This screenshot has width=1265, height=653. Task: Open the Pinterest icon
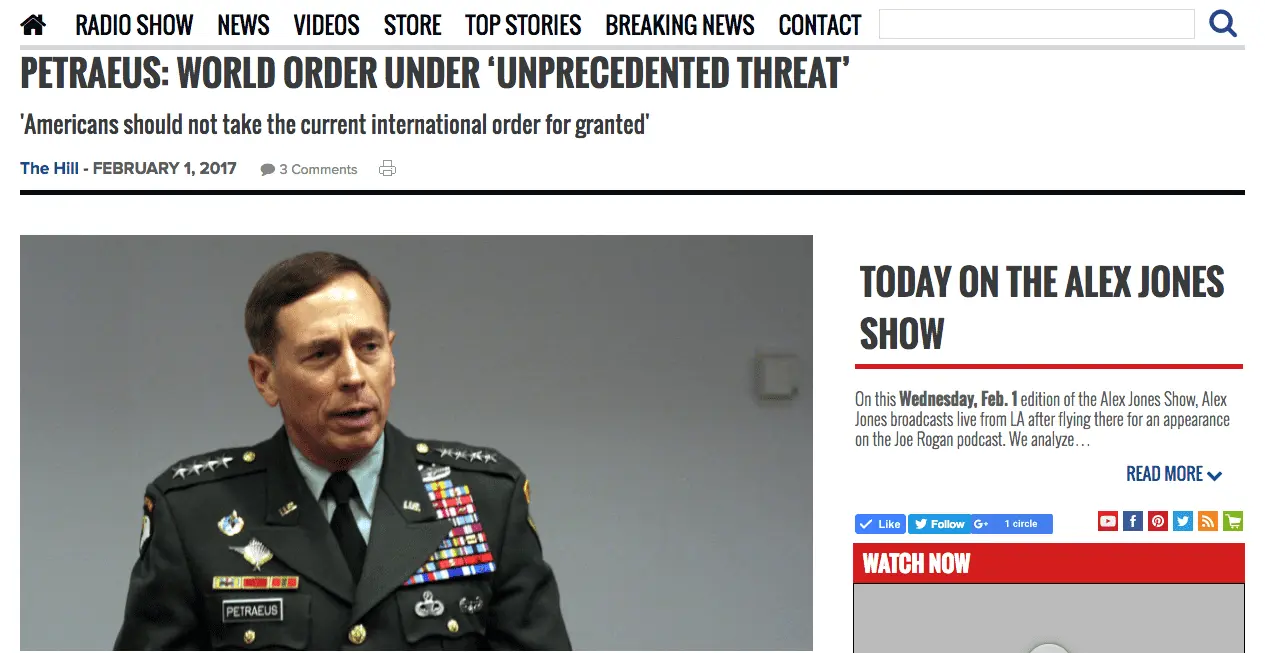(1158, 521)
